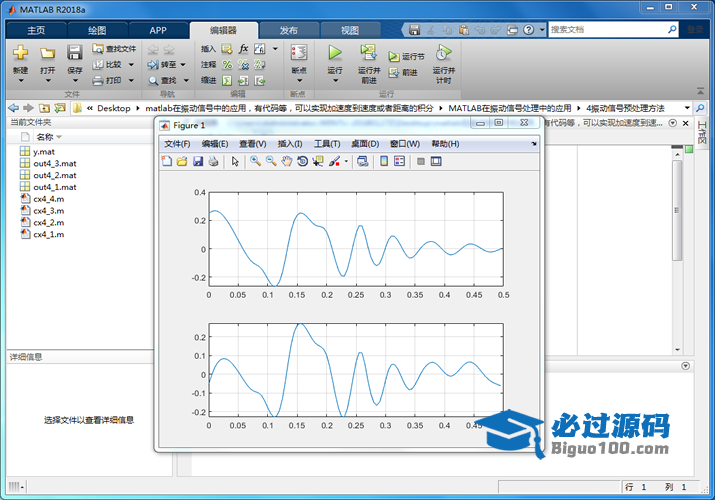
Task: Click Edit Plot arrow pointer in Figure 1
Action: [235, 161]
